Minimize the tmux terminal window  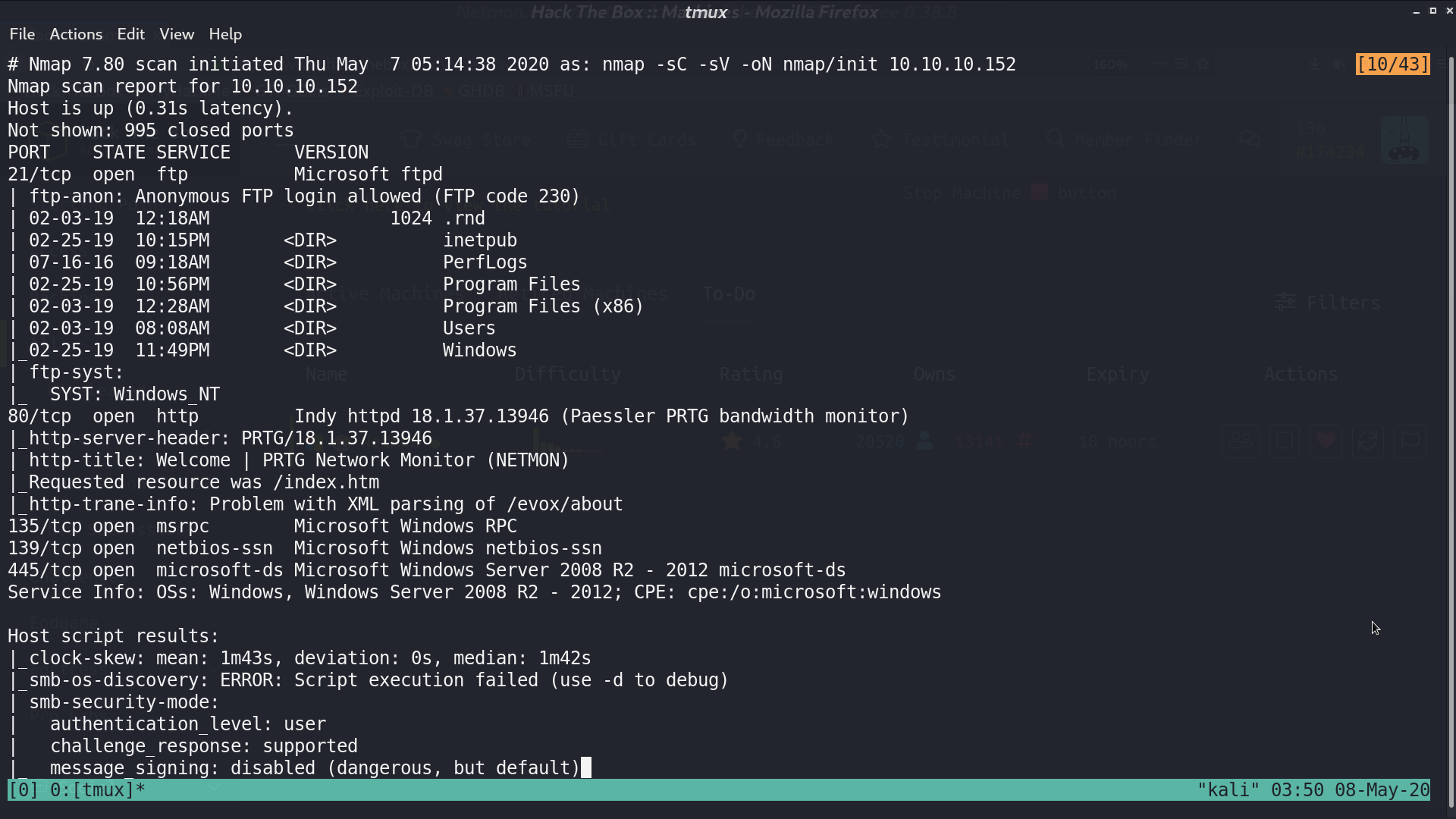pyautogui.click(x=1416, y=11)
